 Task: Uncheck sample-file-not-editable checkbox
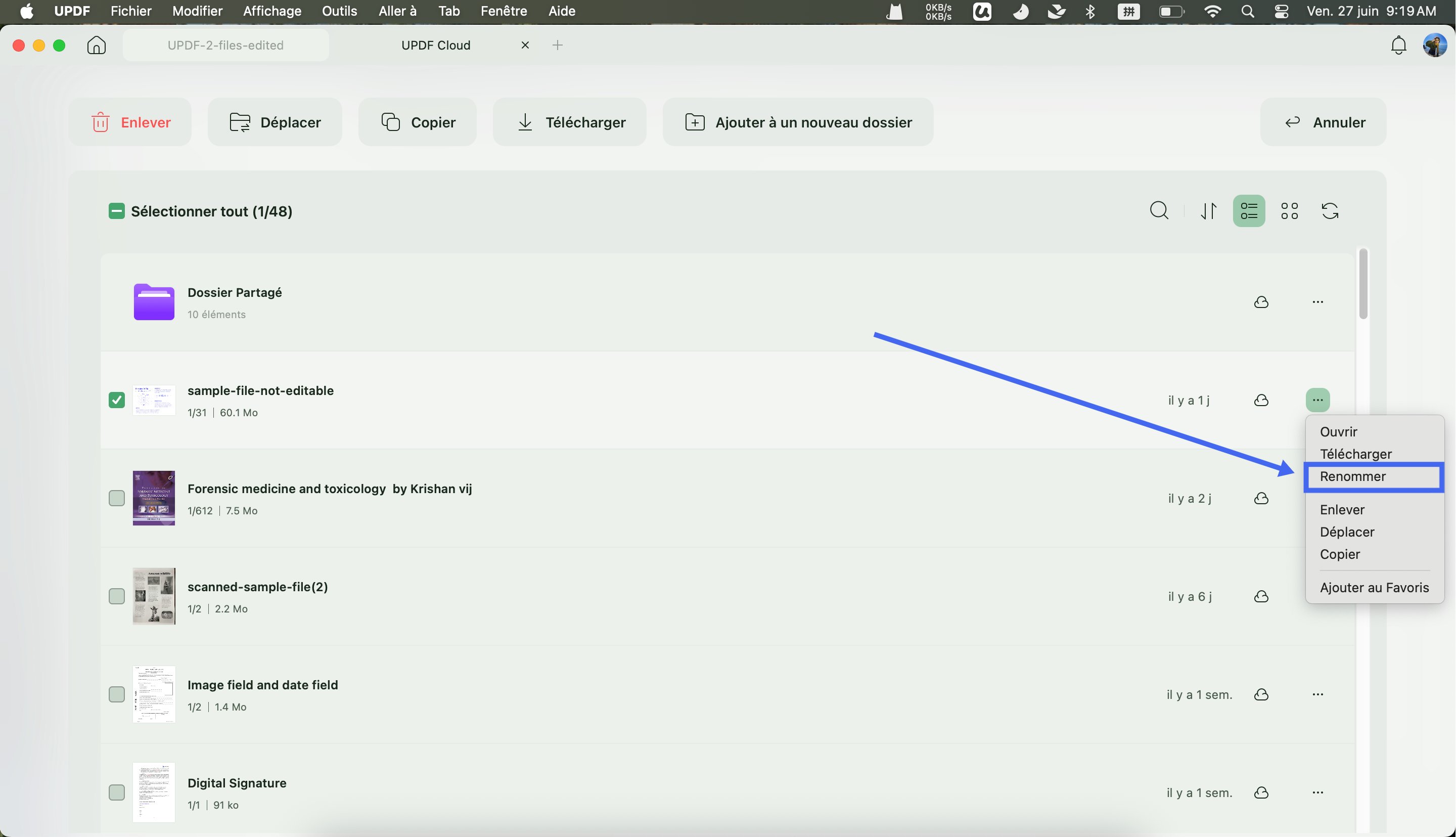(117, 400)
